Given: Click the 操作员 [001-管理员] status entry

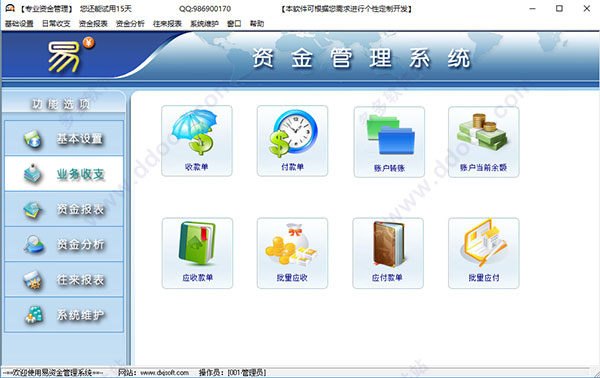Looking at the screenshot, I should (232, 372).
